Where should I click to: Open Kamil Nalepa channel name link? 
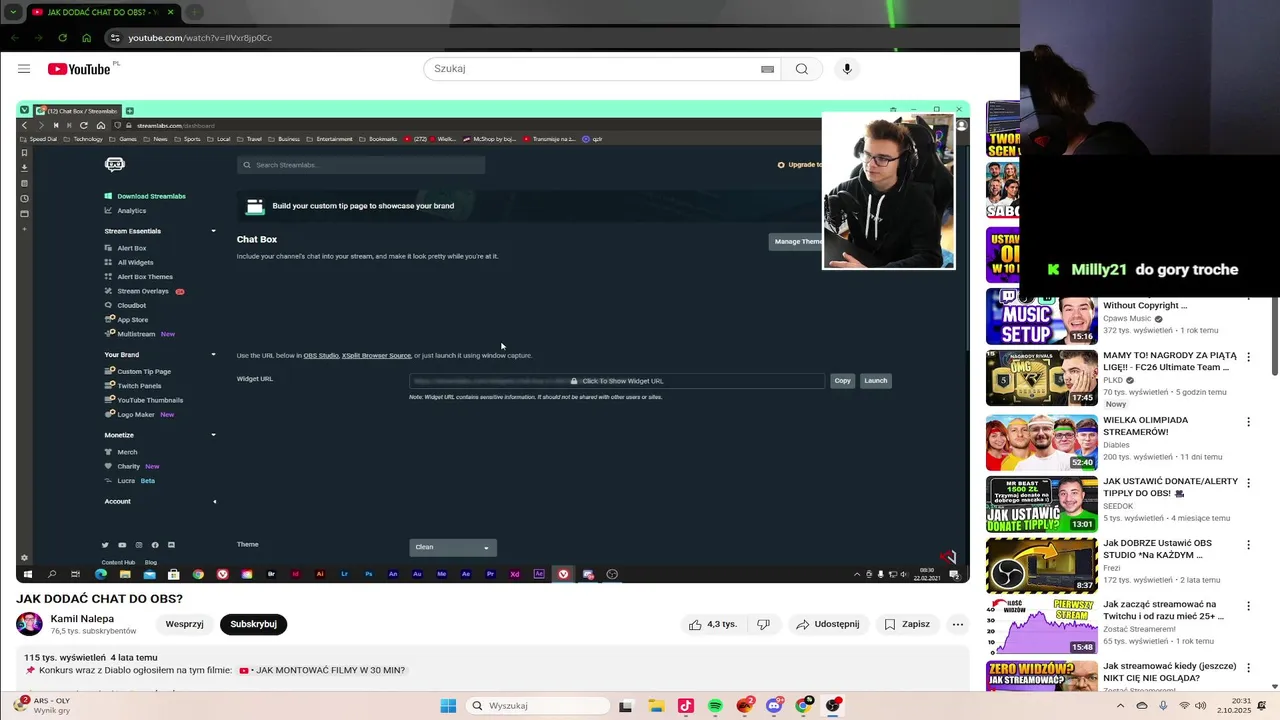tap(82, 619)
